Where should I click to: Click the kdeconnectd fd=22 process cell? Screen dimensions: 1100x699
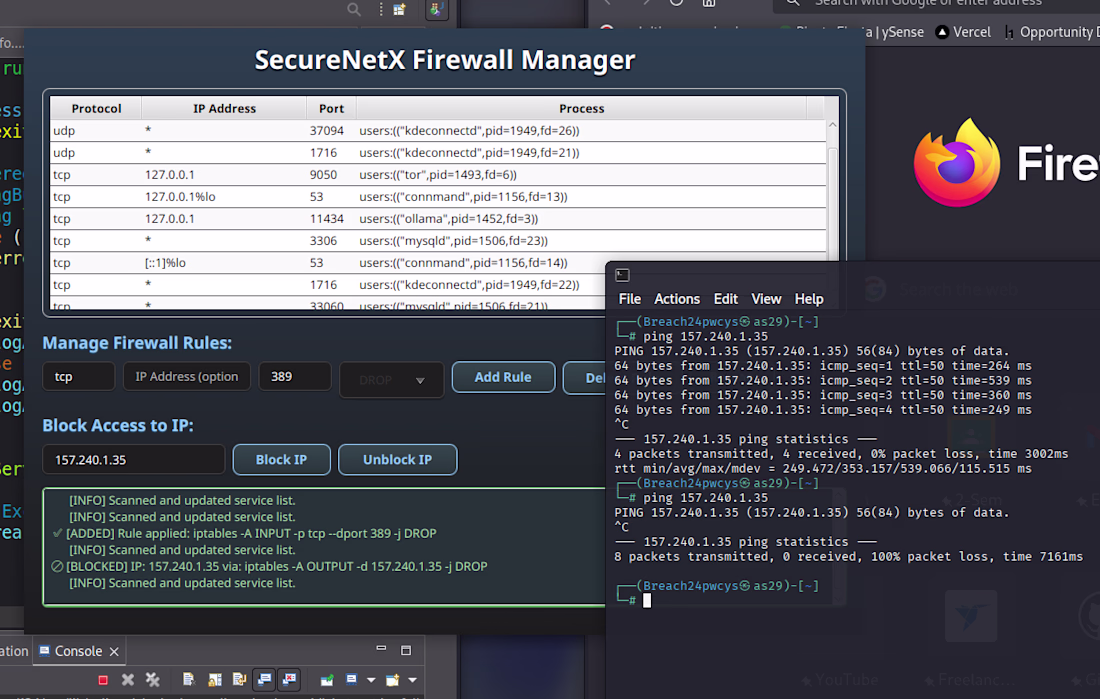pos(469,285)
